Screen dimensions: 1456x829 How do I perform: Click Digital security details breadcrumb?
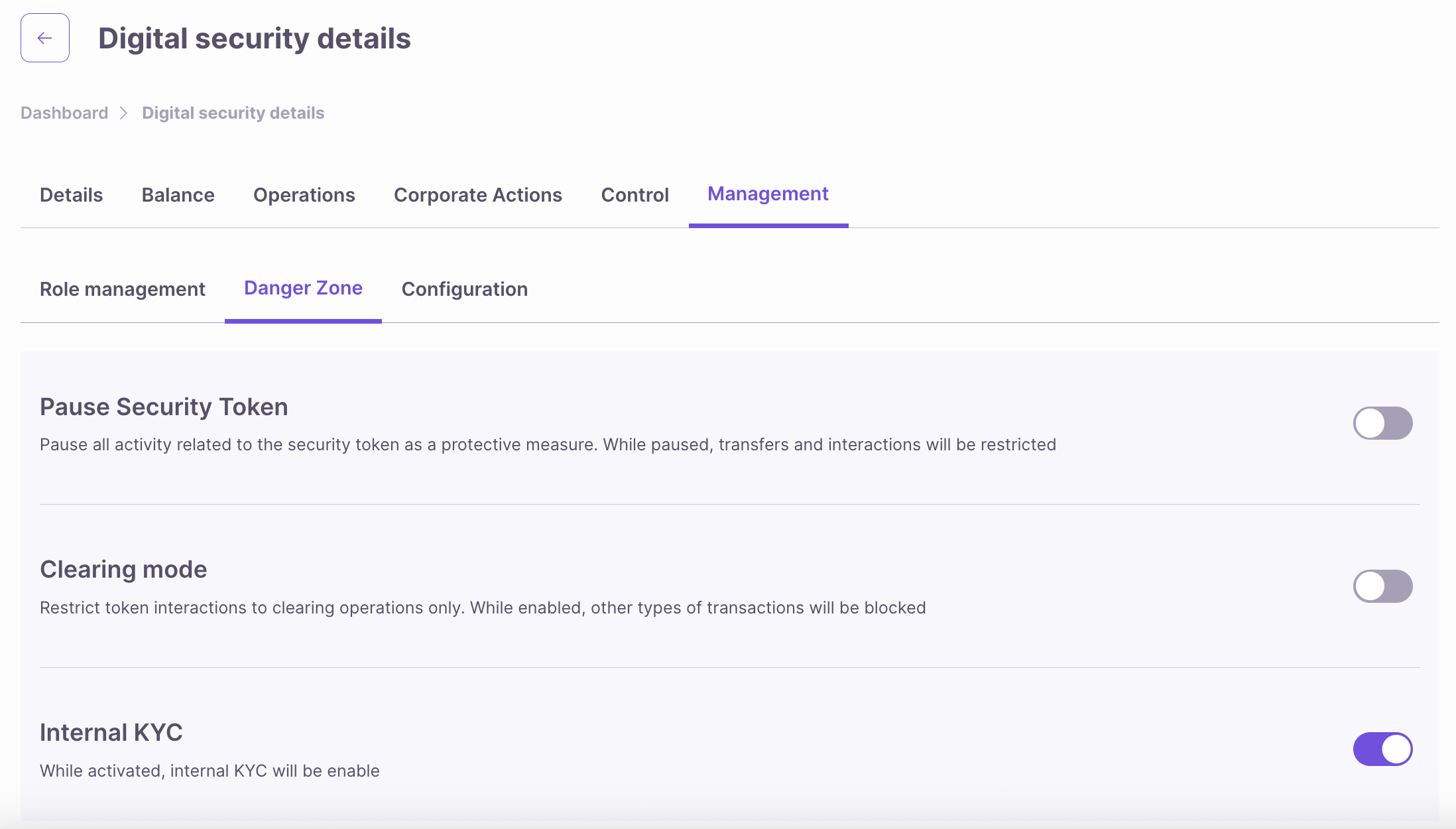[x=233, y=113]
